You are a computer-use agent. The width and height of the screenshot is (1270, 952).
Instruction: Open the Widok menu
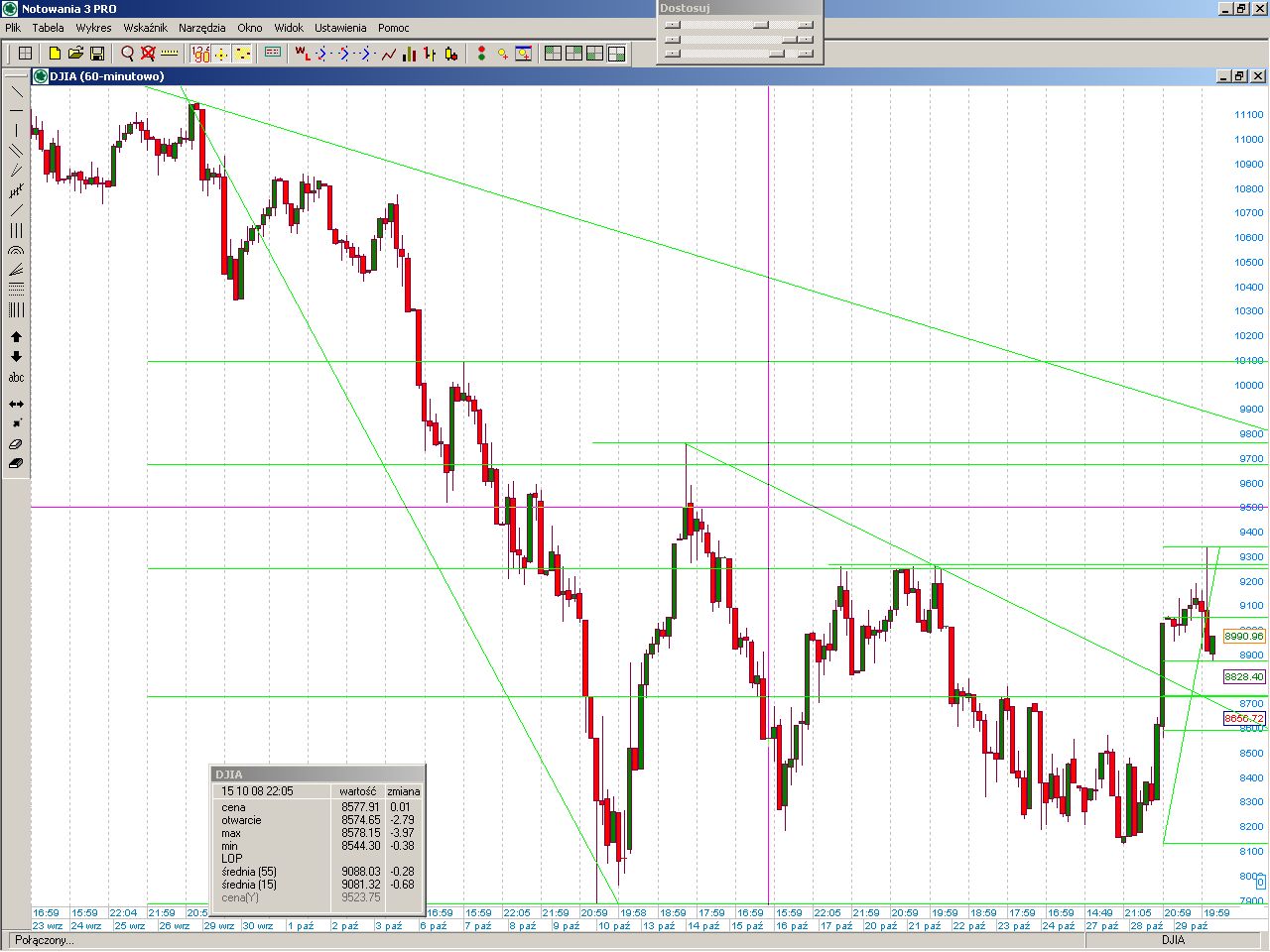tap(289, 28)
